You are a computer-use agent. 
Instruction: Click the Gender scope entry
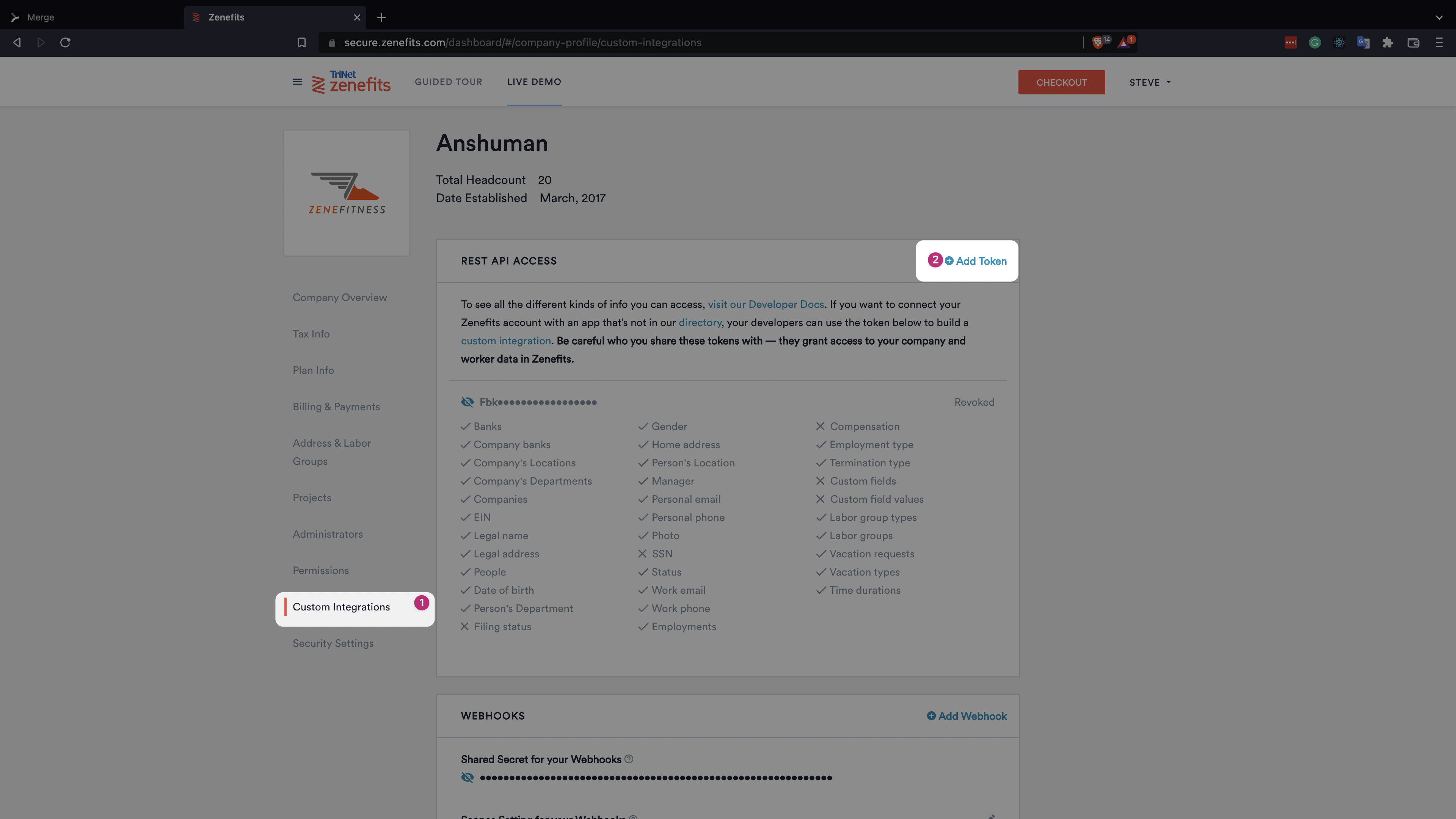(662, 426)
